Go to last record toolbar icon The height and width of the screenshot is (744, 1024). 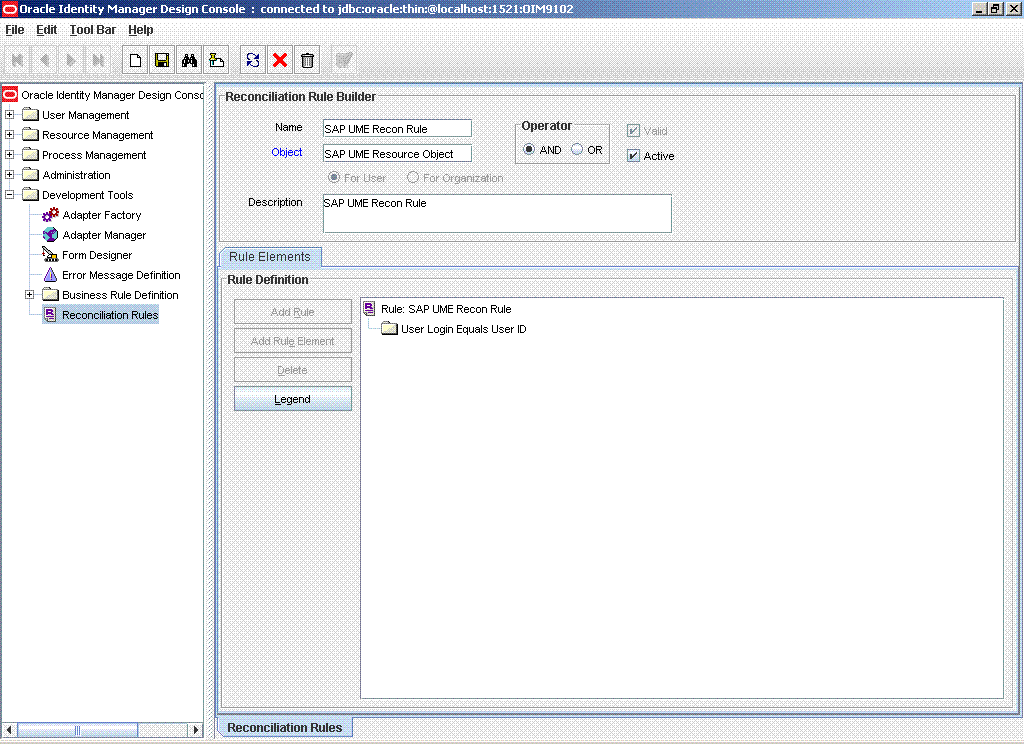coord(98,60)
